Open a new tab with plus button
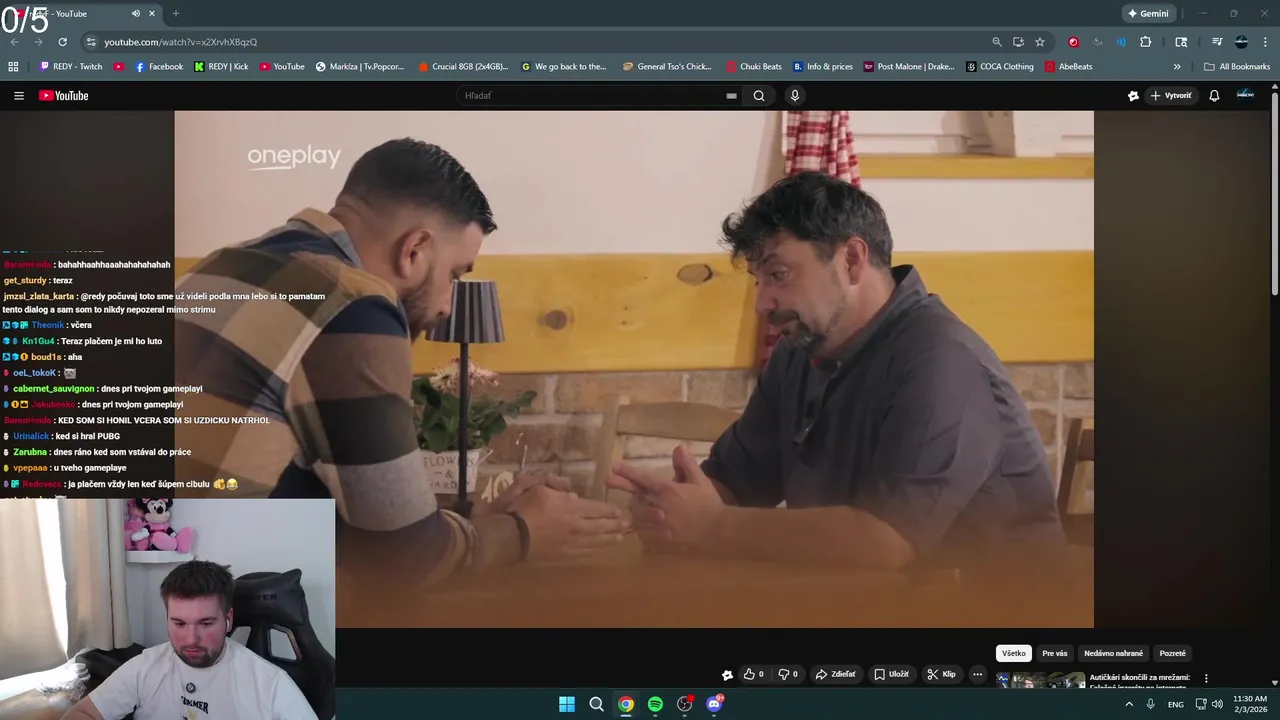 tap(176, 14)
